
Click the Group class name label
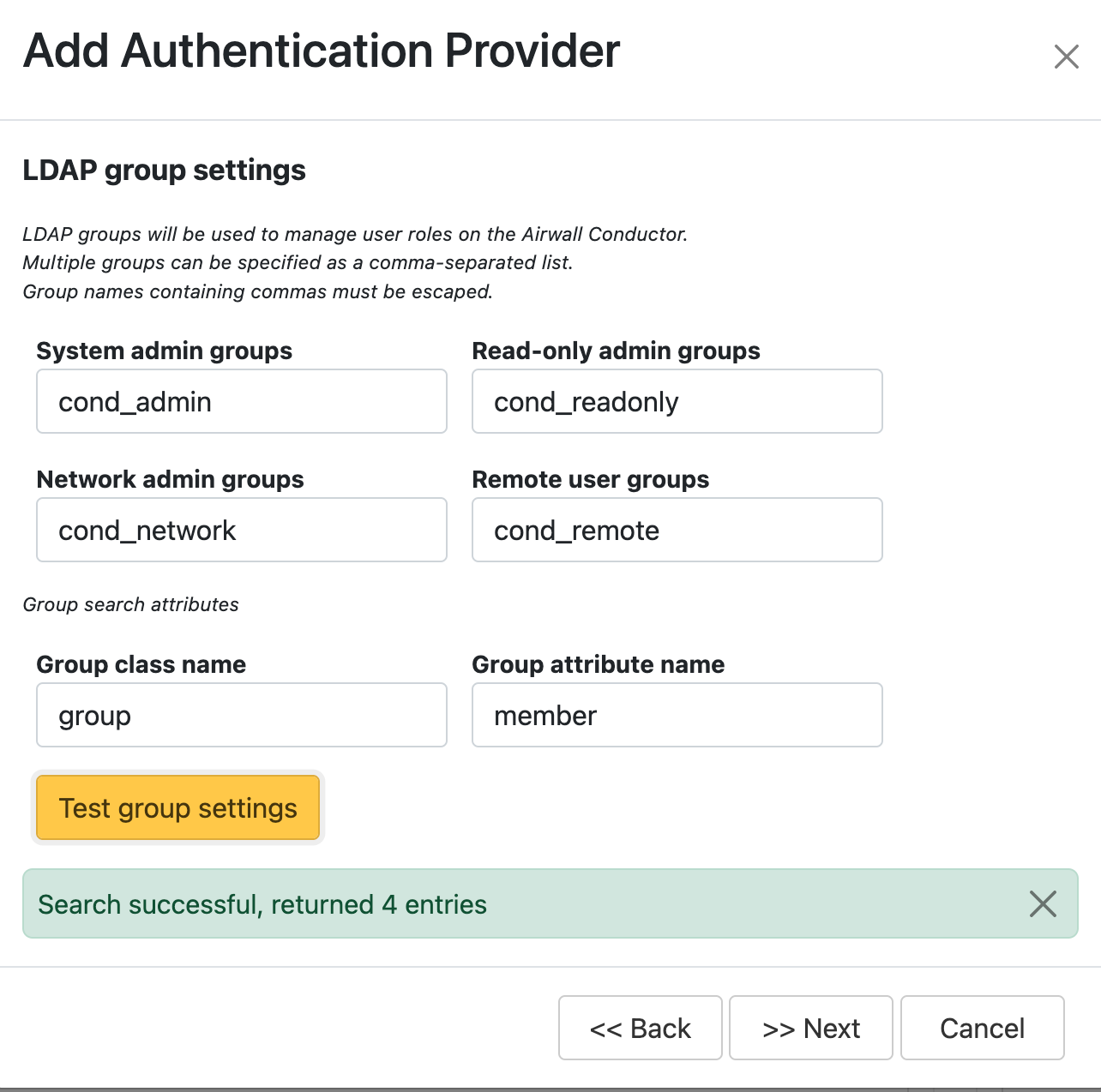click(x=141, y=664)
